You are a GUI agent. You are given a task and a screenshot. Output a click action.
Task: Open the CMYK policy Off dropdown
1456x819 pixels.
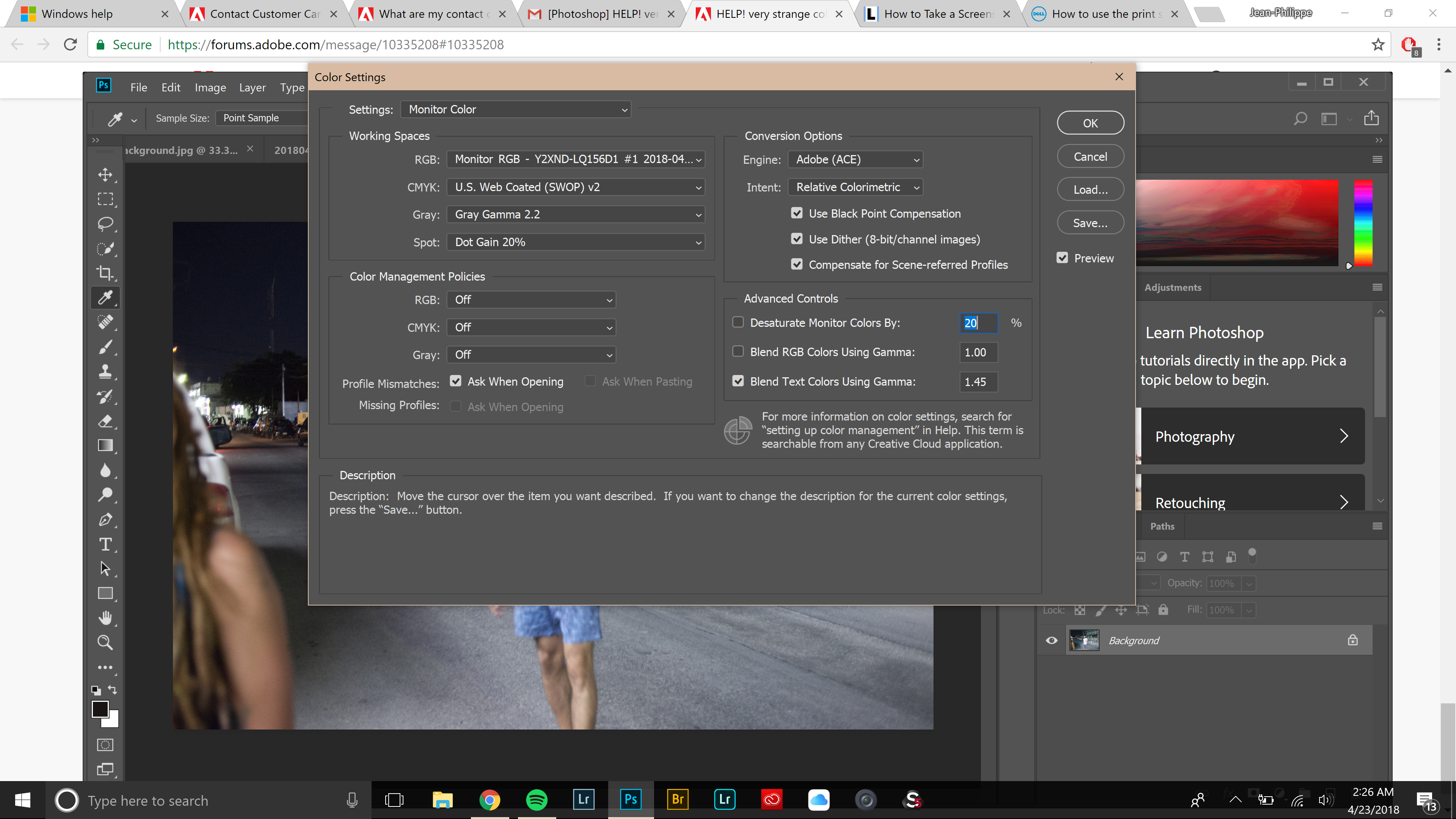pyautogui.click(x=531, y=327)
